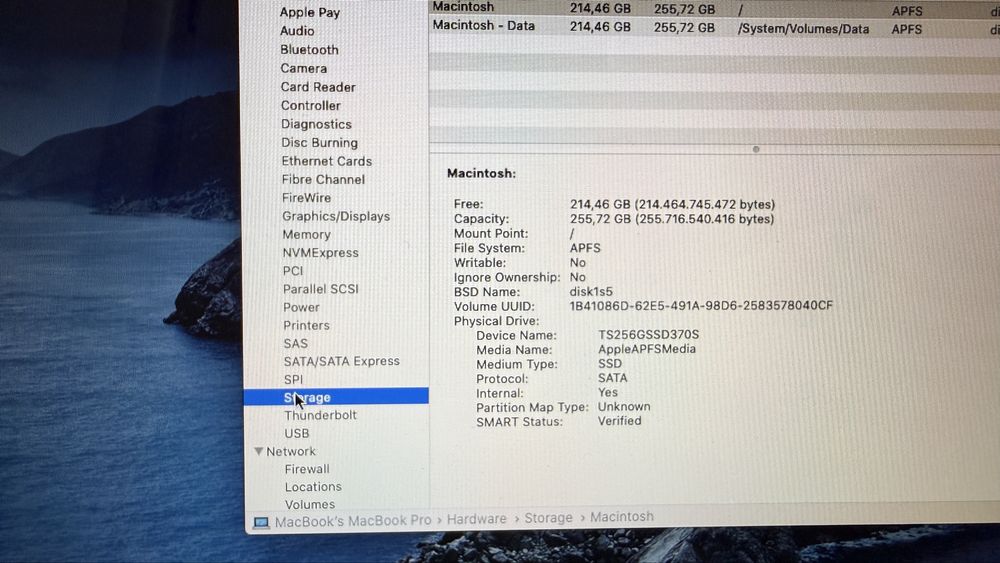Open Power in the sidebar
Screen dimensions: 1000x563
(x=301, y=307)
